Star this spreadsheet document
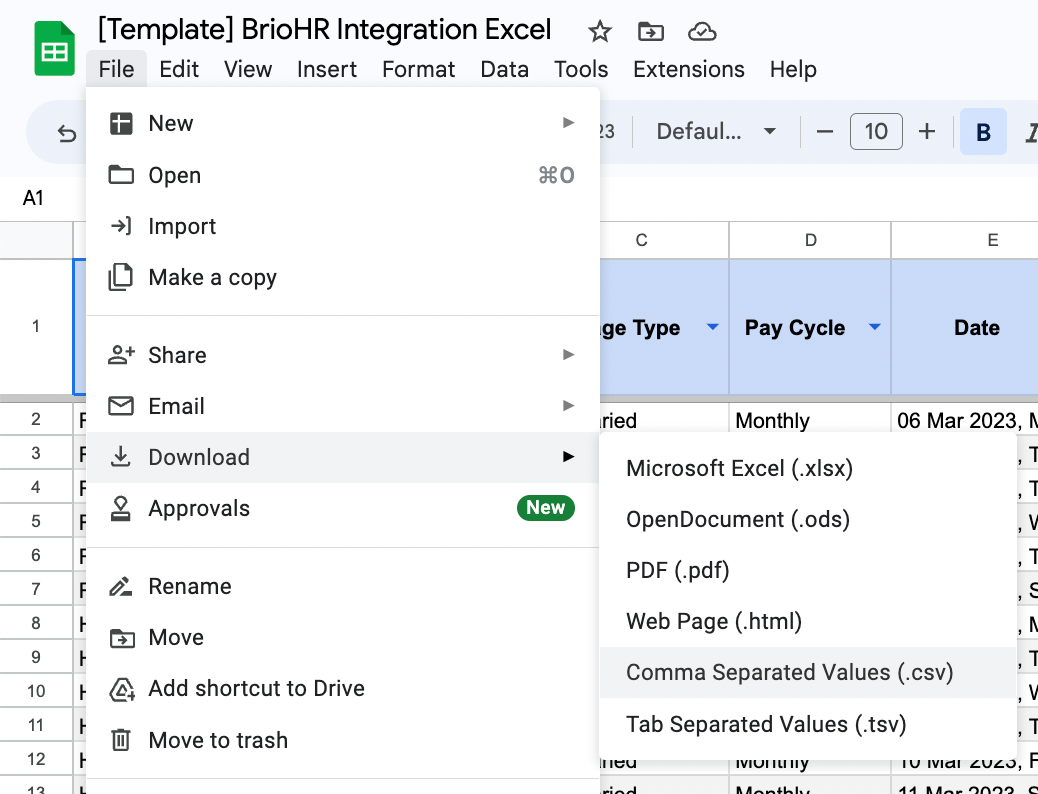Viewport: 1038px width, 794px height. [x=600, y=31]
